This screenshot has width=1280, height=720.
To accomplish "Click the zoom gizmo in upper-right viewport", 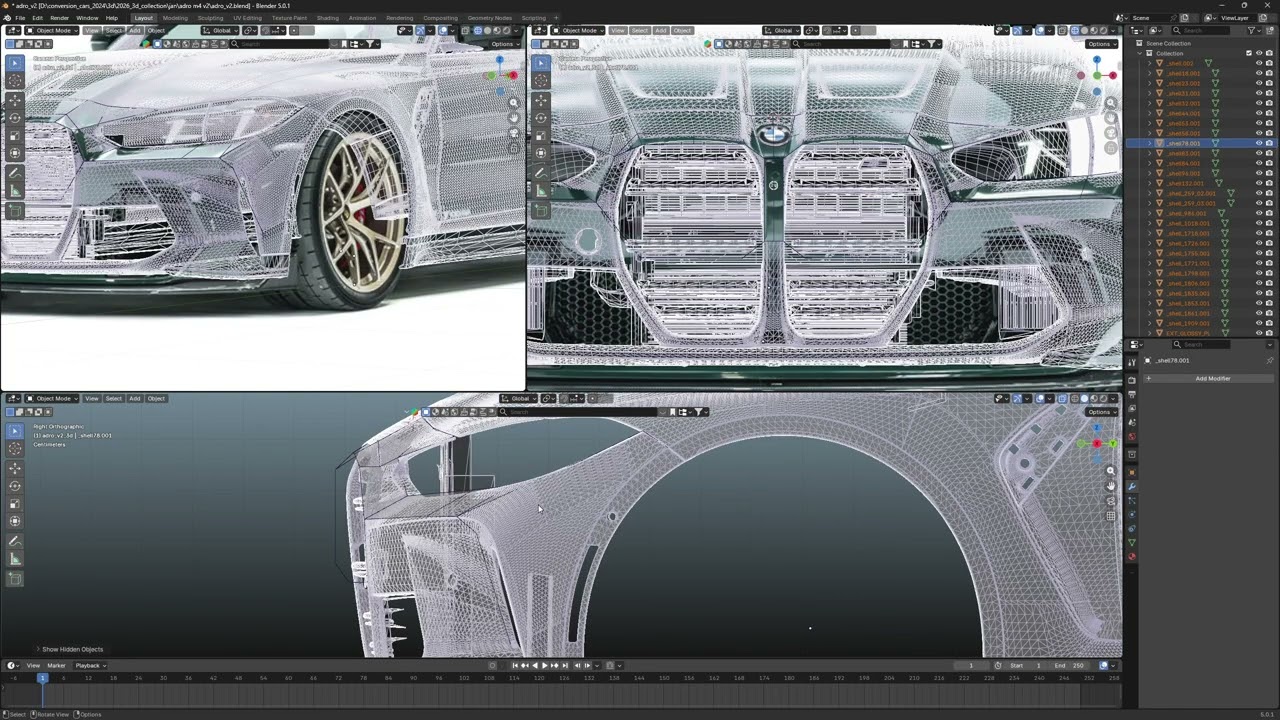I will pyautogui.click(x=1110, y=103).
